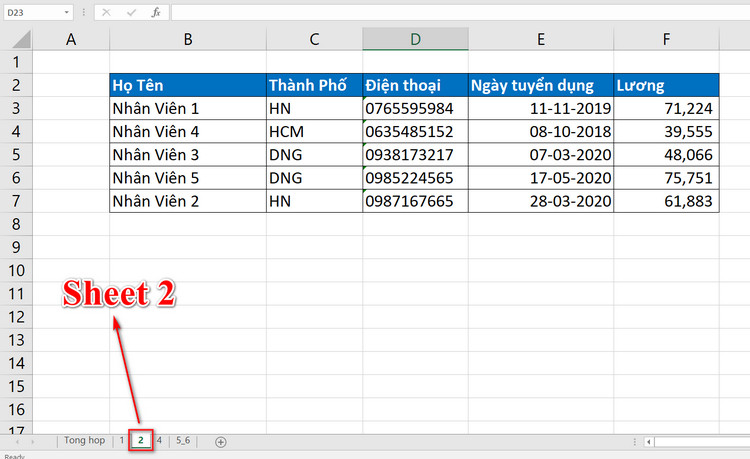This screenshot has height=459, width=750.
Task: Click phone number 0987167665
Action: (x=415, y=201)
